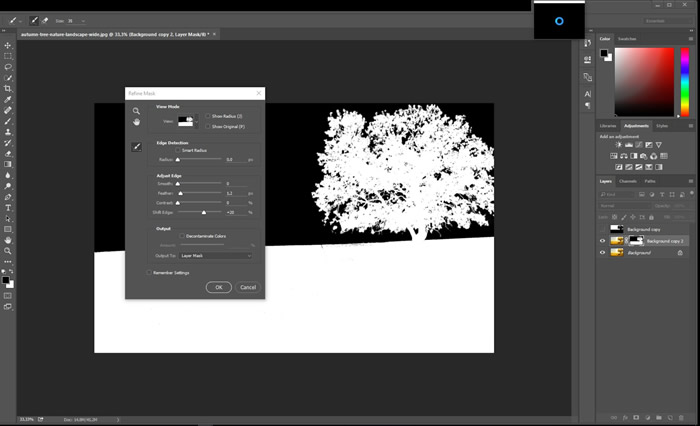Click the Feather slider handle
The width and height of the screenshot is (700, 426).
tap(180, 193)
